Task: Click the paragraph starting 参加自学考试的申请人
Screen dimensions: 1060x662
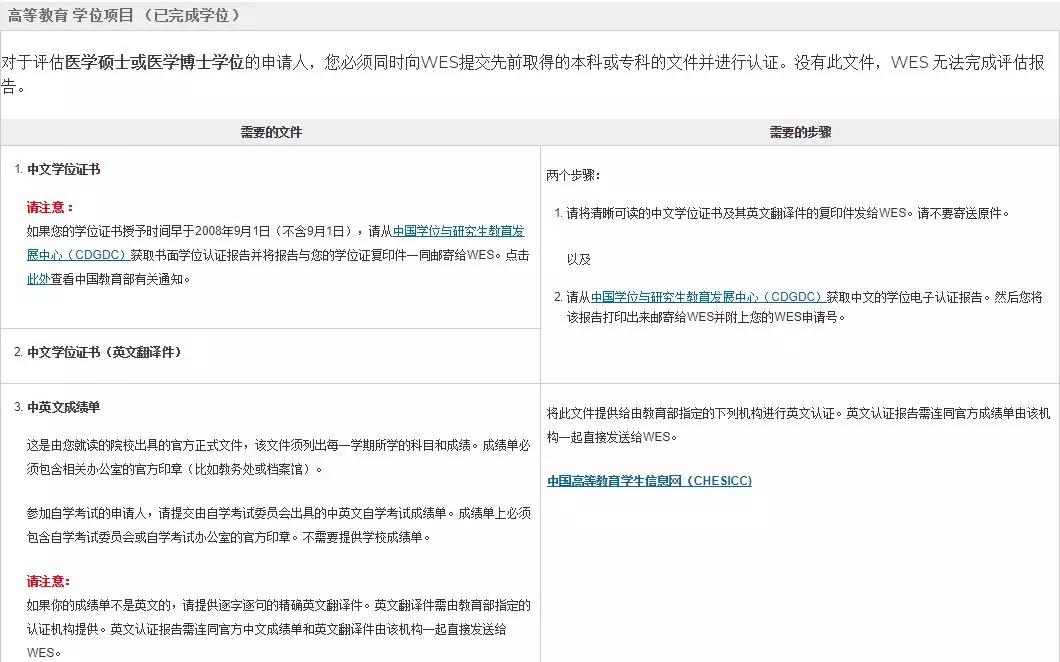Action: (279, 525)
